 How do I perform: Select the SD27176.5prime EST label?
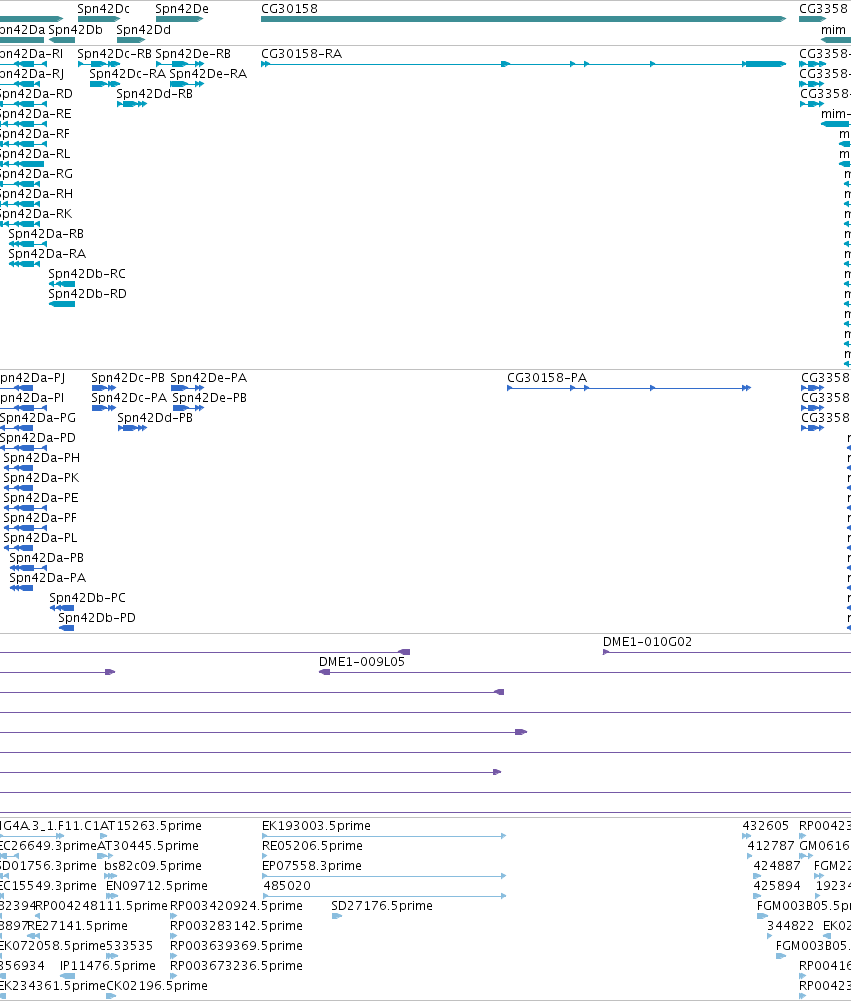382,906
